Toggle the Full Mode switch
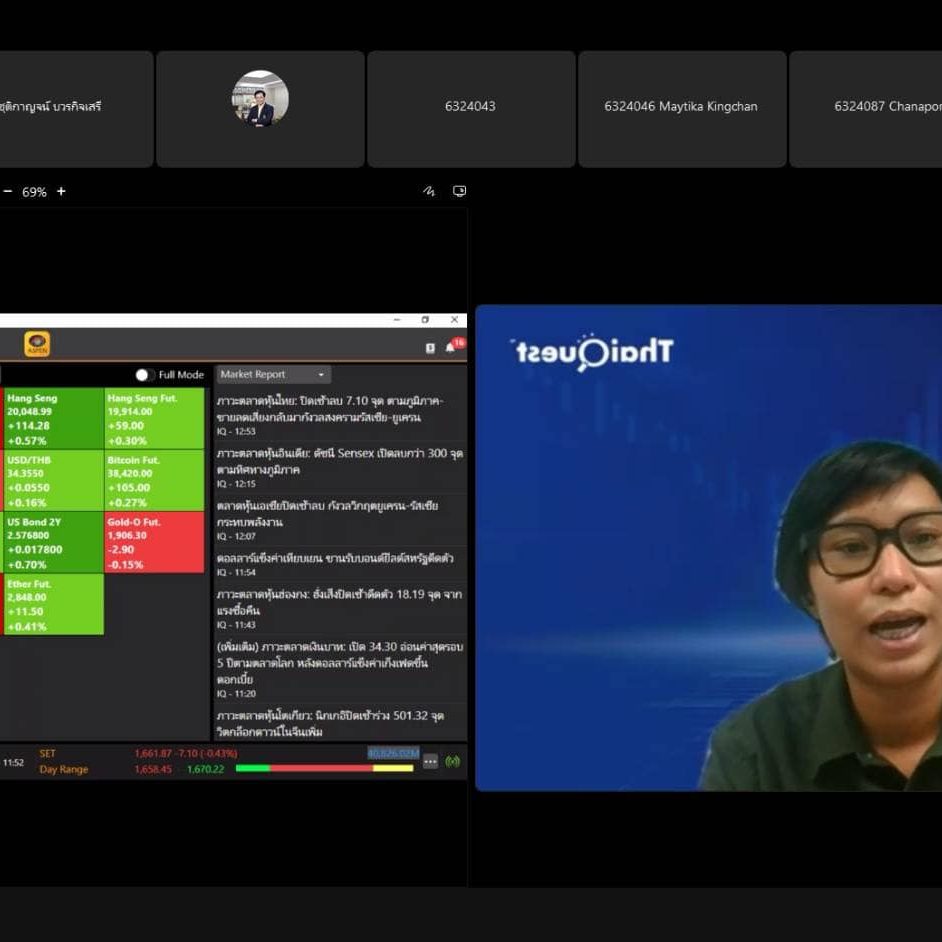Image resolution: width=942 pixels, height=942 pixels. click(x=145, y=375)
